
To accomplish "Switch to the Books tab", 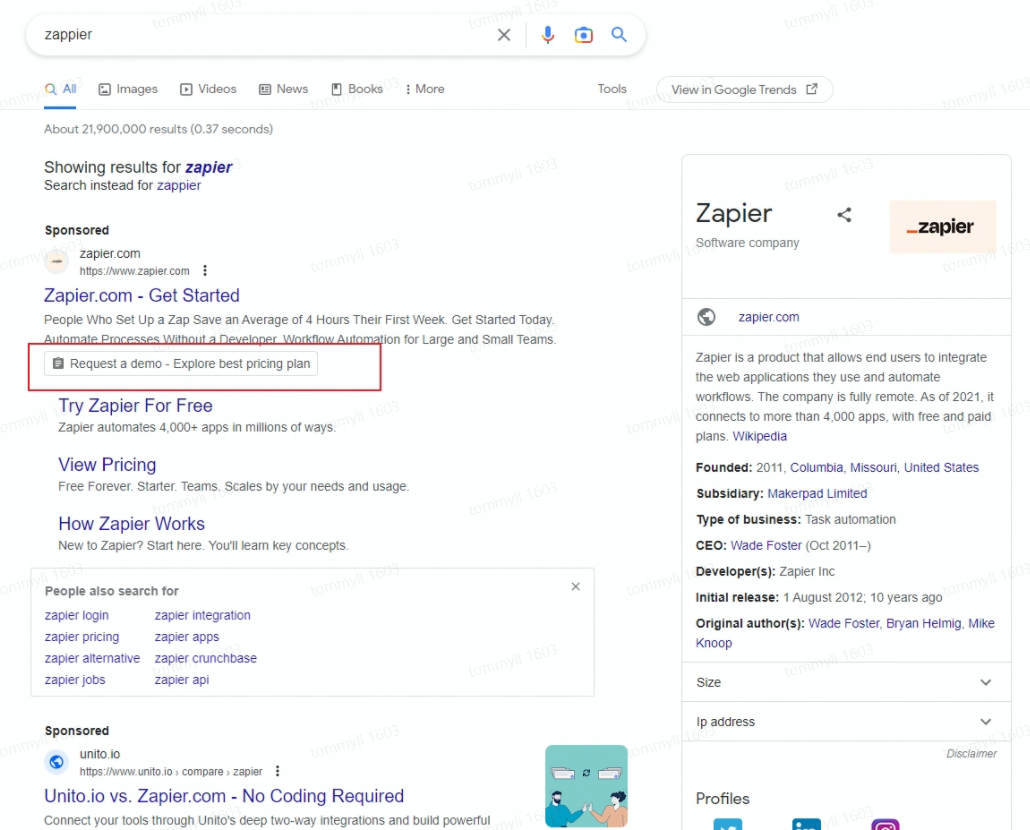I will (x=357, y=89).
